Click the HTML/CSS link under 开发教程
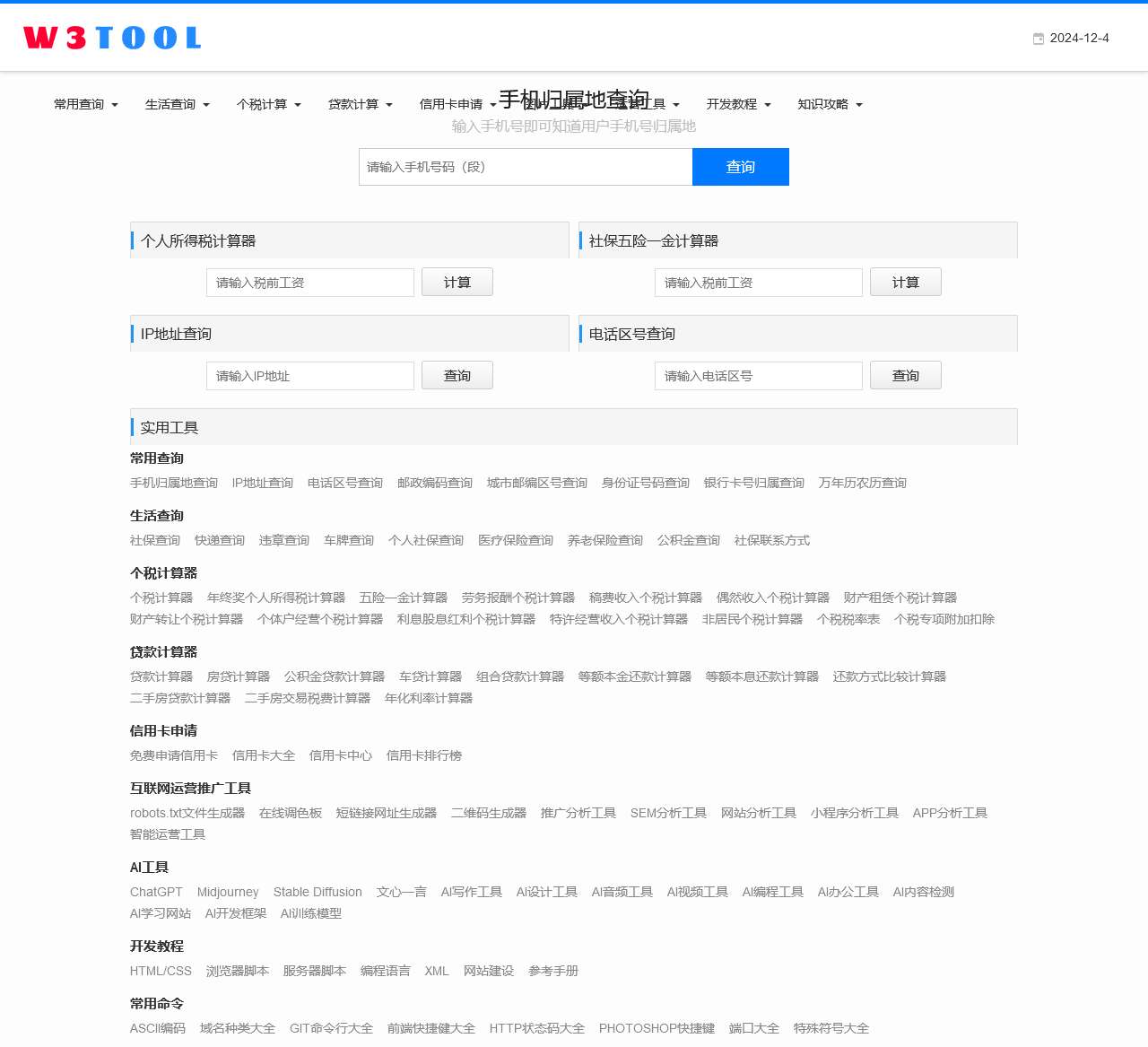 point(161,971)
